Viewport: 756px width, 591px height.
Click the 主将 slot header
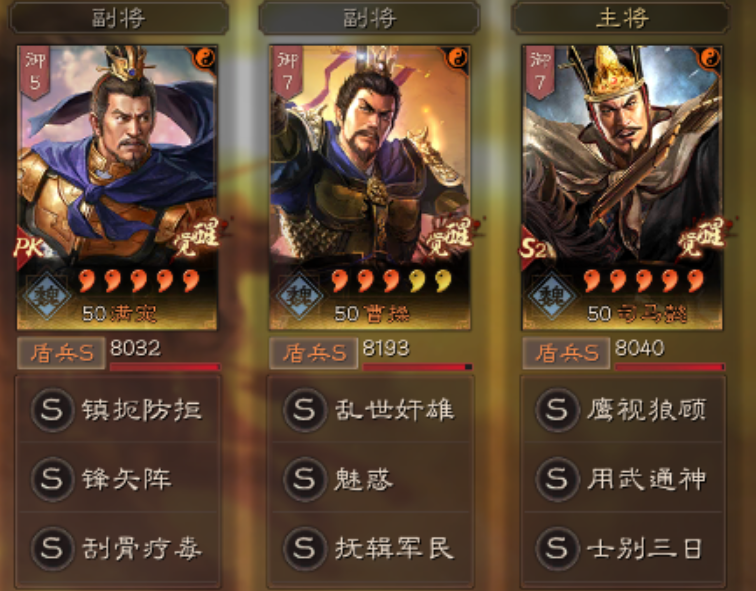(621, 18)
